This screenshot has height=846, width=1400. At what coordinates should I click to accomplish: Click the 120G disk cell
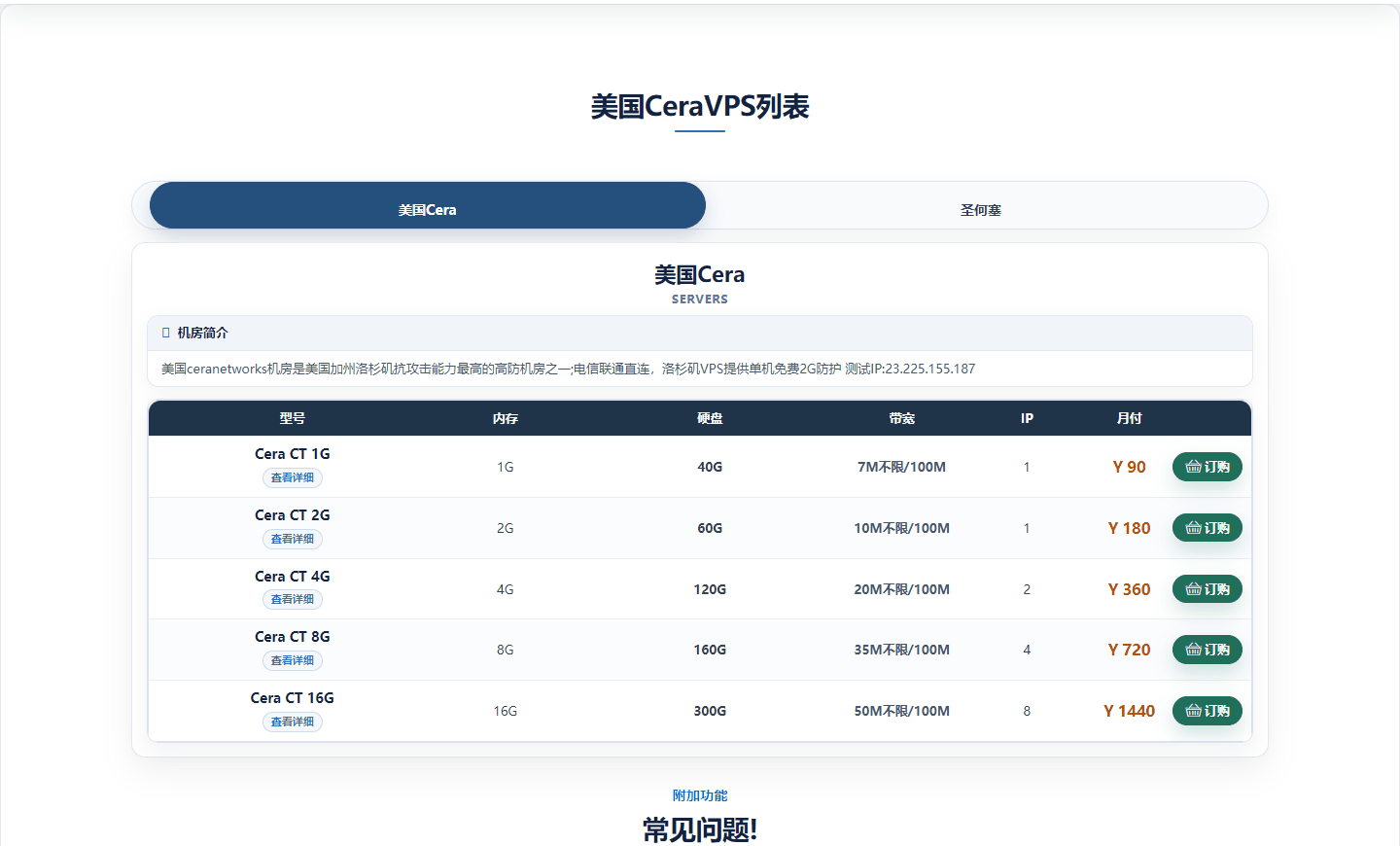pos(710,589)
